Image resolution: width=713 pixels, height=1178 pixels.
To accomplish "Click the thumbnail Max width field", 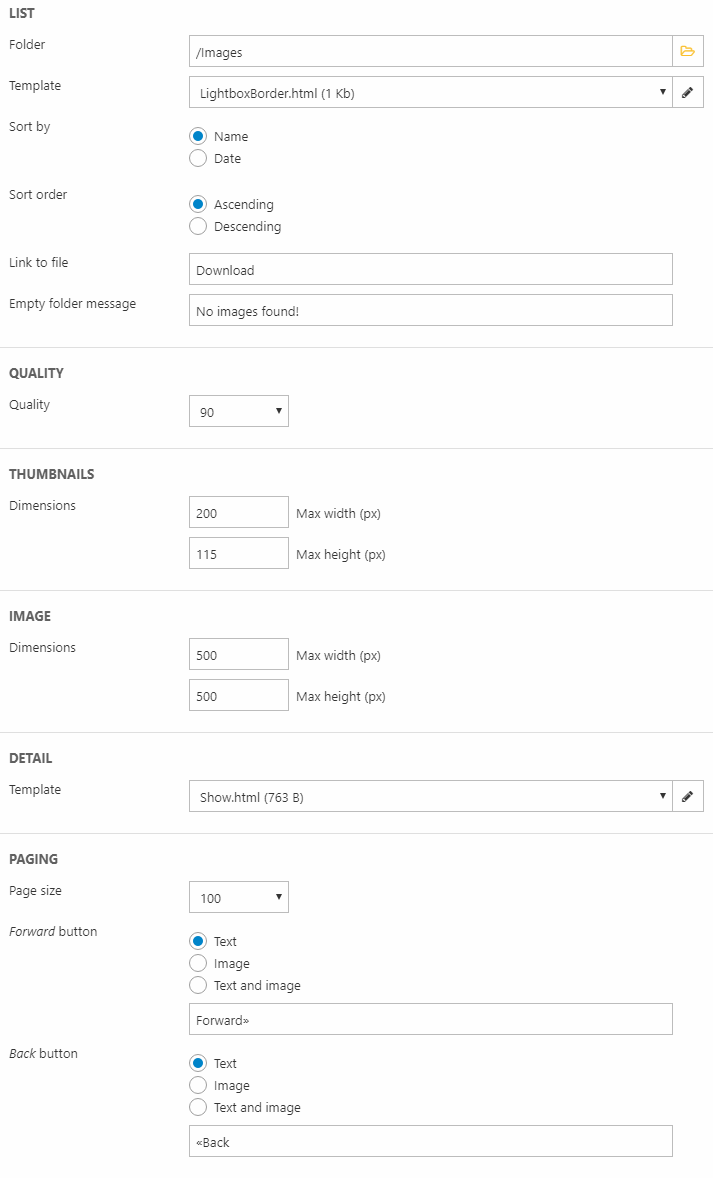I will [239, 513].
